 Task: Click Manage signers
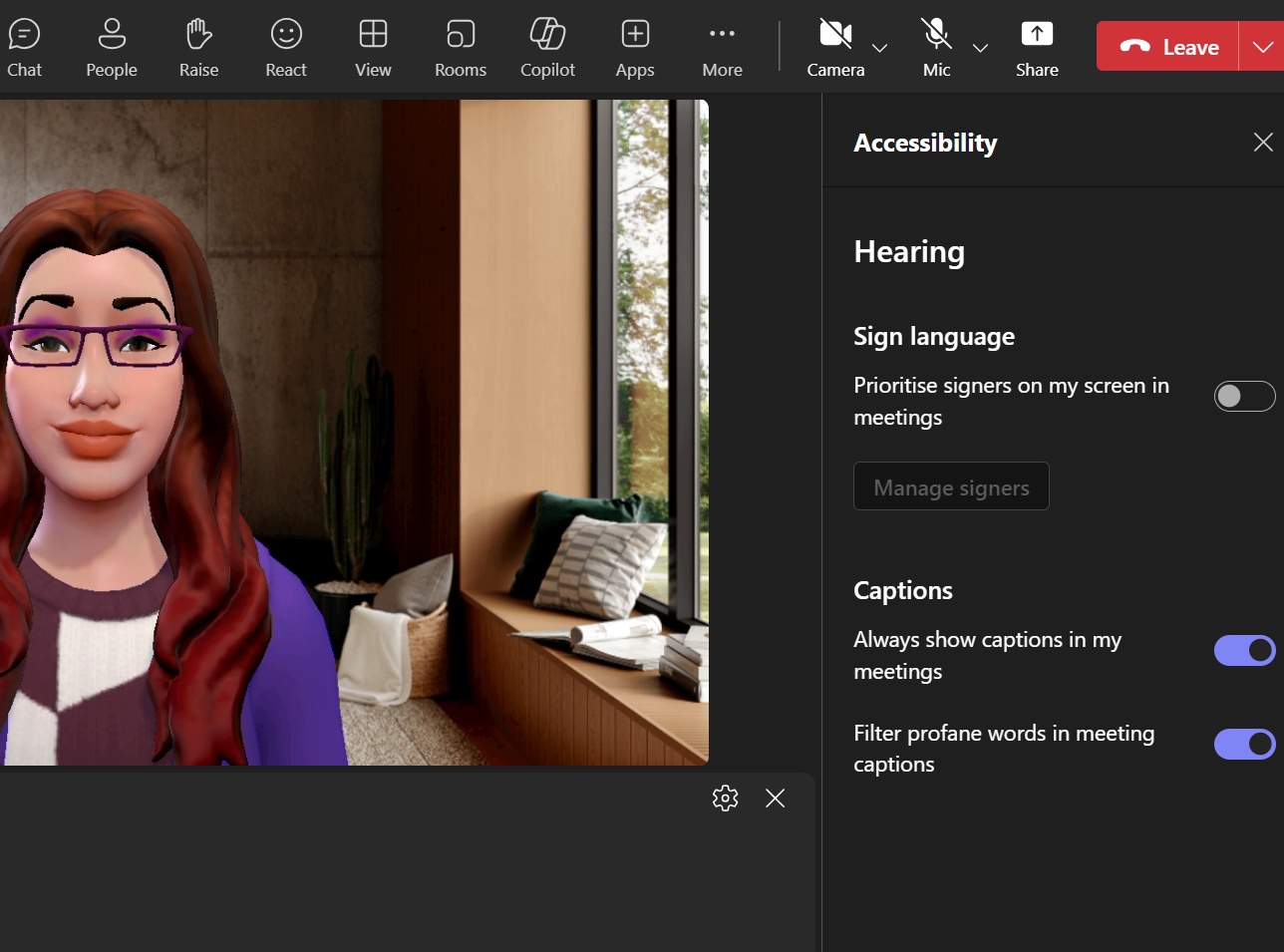click(950, 486)
